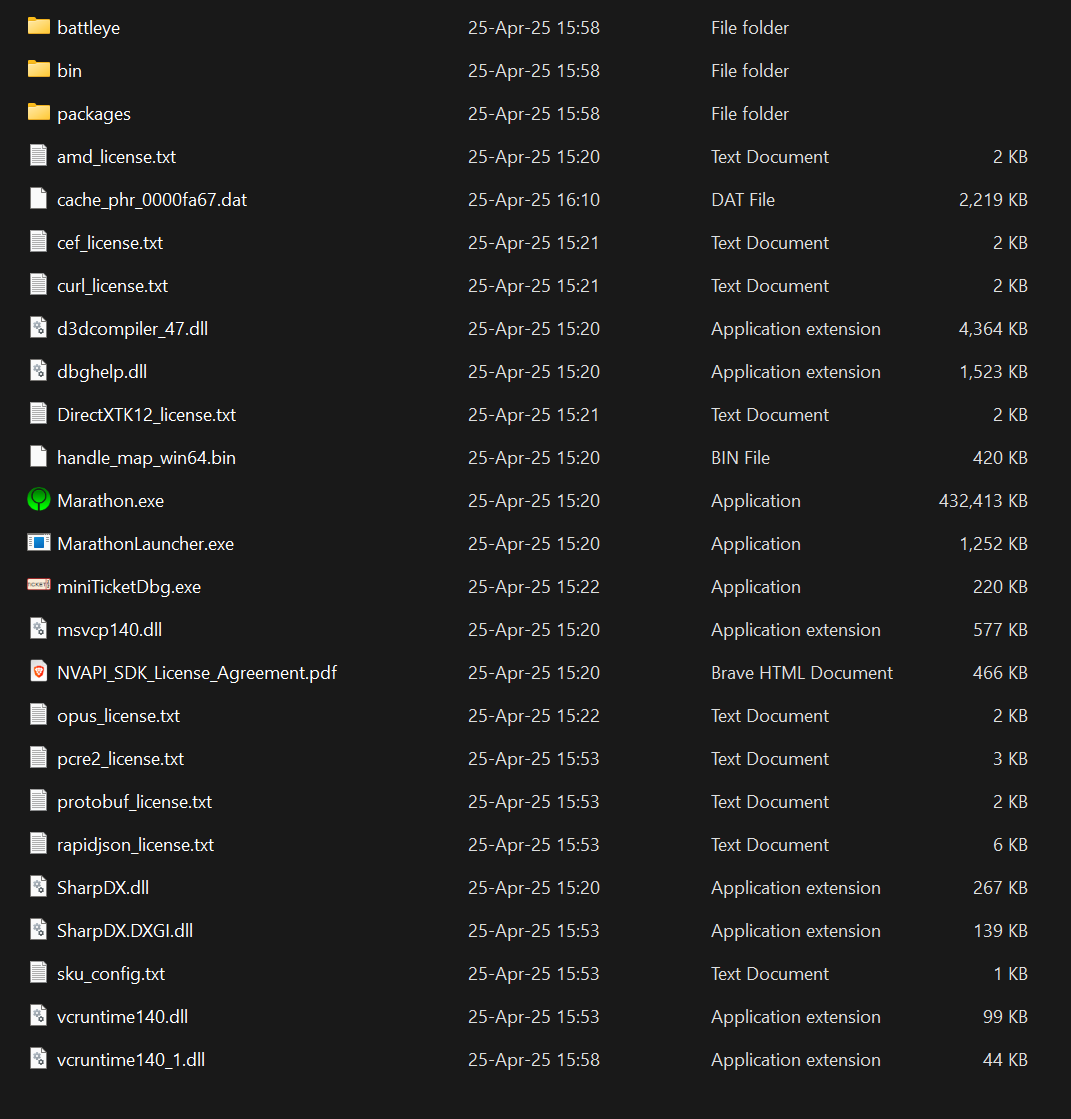The width and height of the screenshot is (1071, 1119).
Task: Click the file name rapidjson_license.txt
Action: pos(136,845)
